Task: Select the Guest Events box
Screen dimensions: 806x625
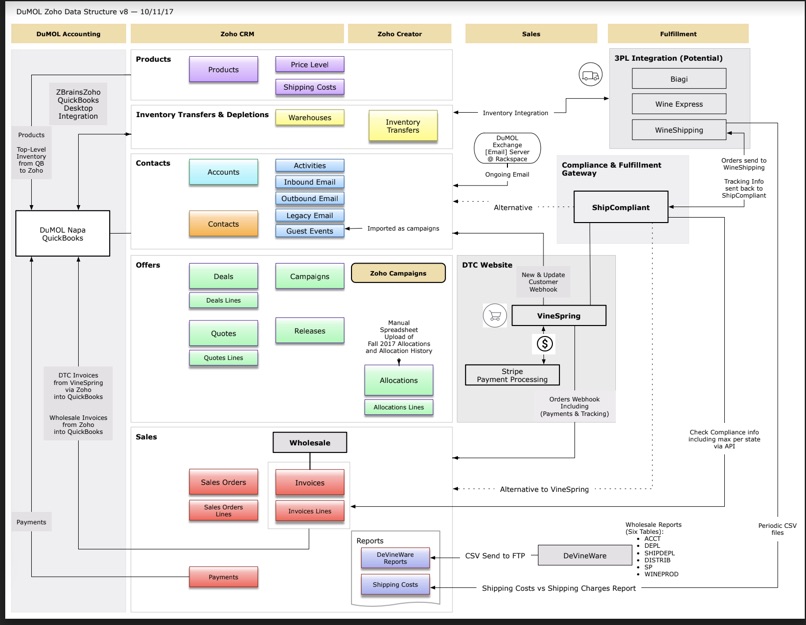Action: pos(309,231)
